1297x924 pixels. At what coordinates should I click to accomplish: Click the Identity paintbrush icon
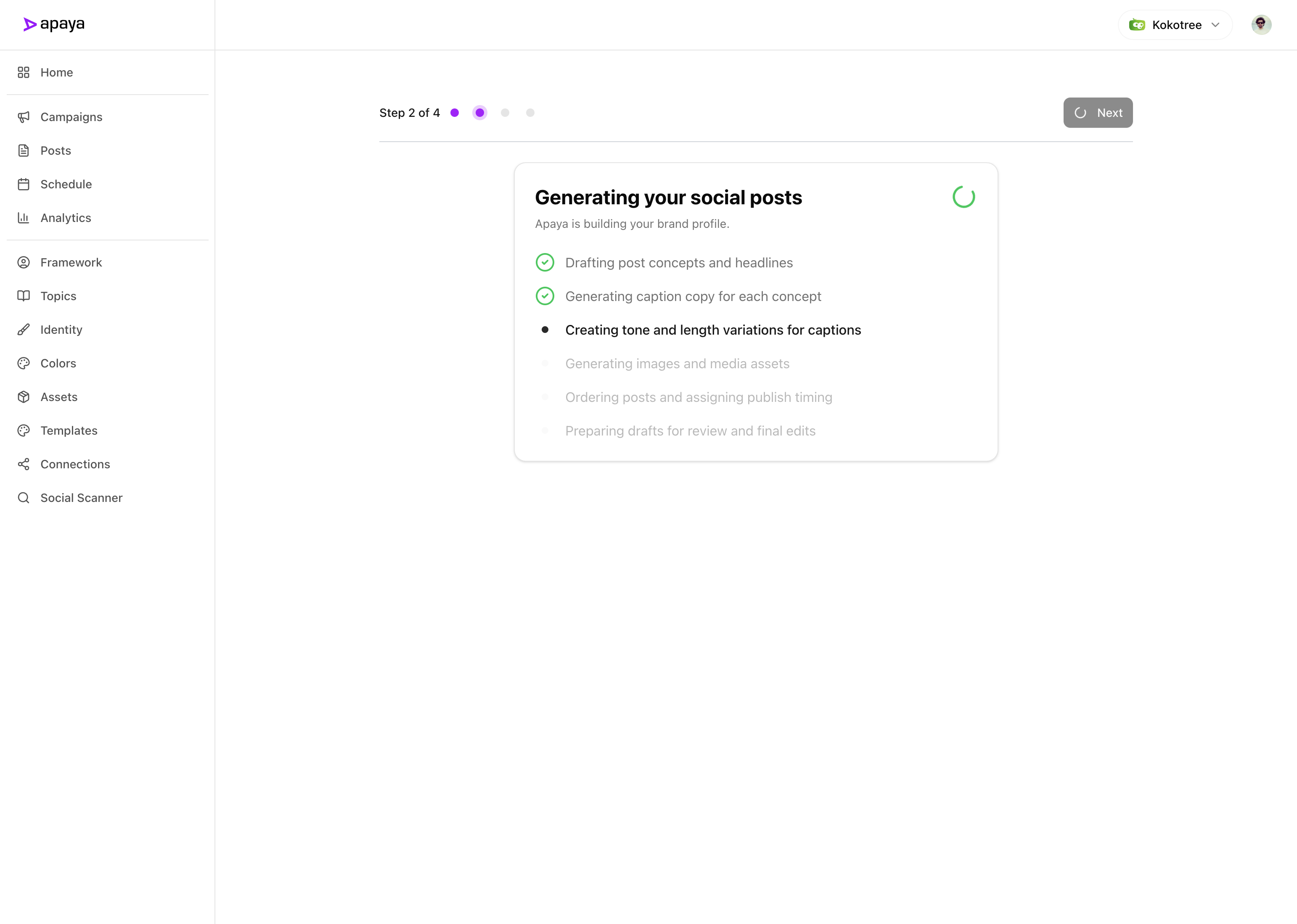[x=23, y=330]
